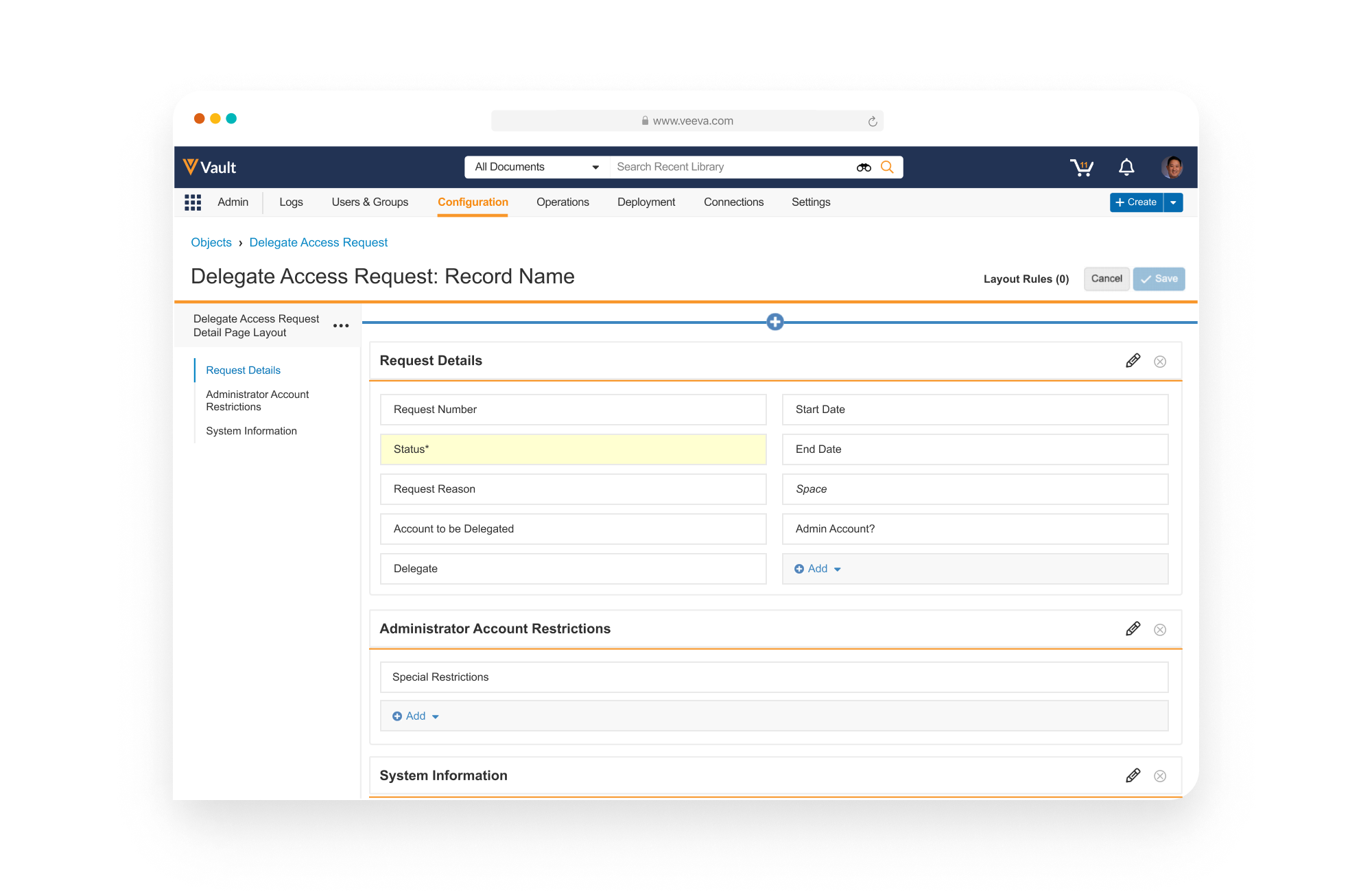Reload the page in the address bar

pos(873,121)
